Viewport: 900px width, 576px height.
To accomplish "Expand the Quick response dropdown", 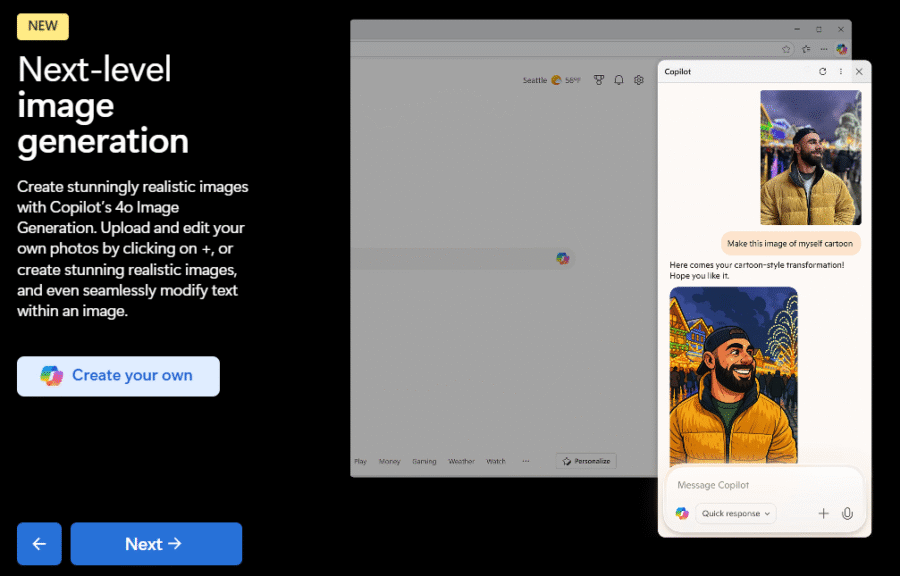I will coord(736,513).
